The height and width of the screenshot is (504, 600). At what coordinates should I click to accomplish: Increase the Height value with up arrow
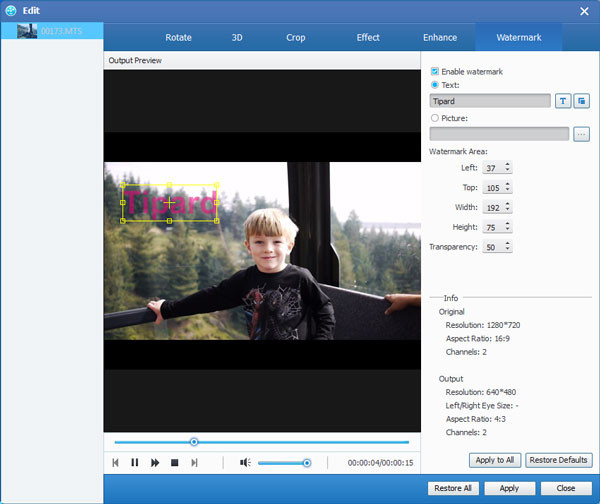507,224
